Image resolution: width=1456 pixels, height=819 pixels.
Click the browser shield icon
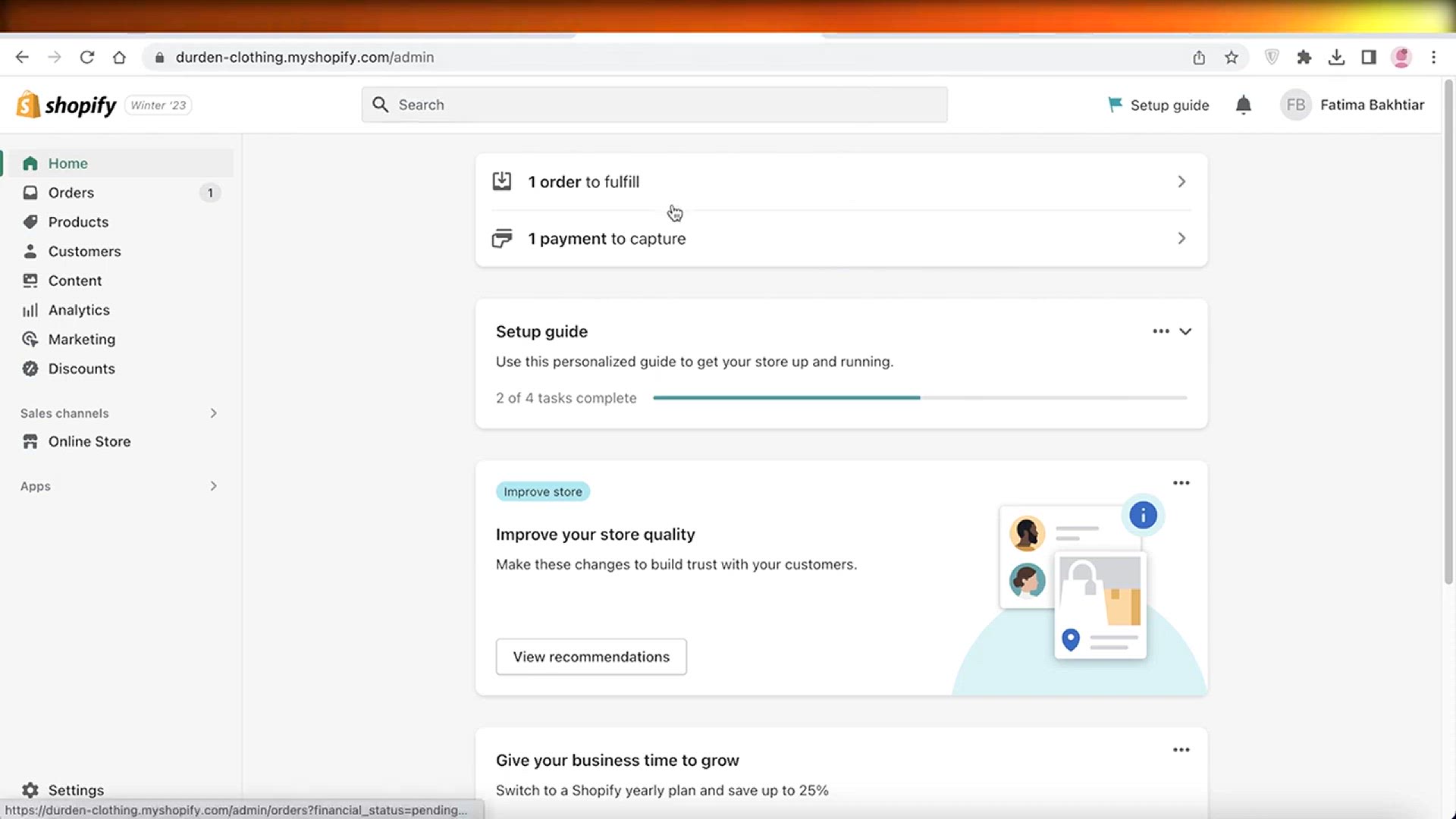[x=1272, y=57]
